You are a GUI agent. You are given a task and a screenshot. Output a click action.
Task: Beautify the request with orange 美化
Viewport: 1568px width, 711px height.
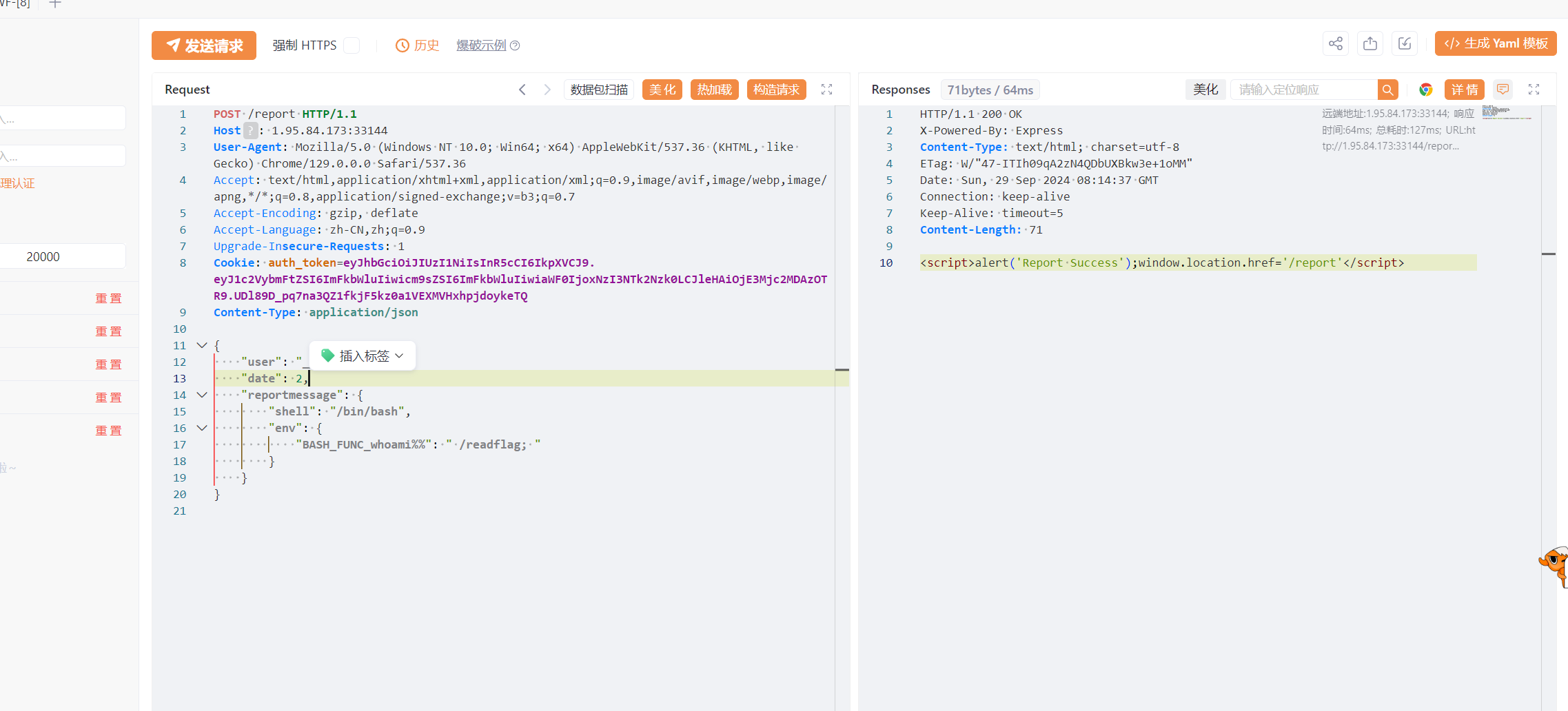pyautogui.click(x=662, y=90)
